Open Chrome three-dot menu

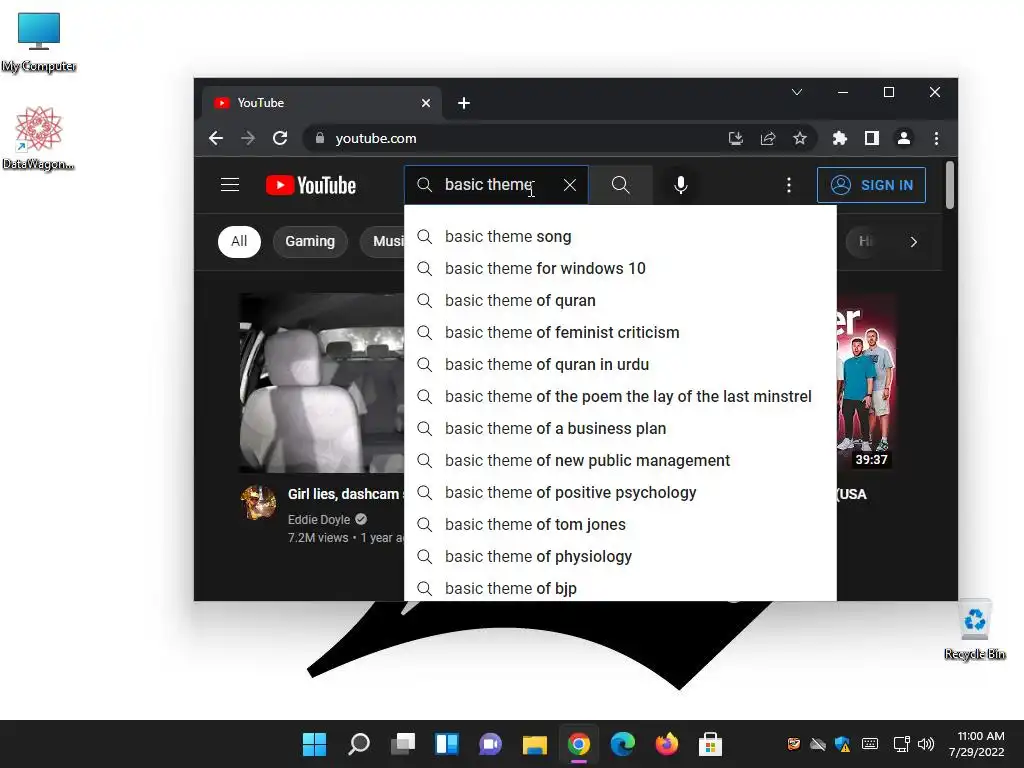[936, 138]
